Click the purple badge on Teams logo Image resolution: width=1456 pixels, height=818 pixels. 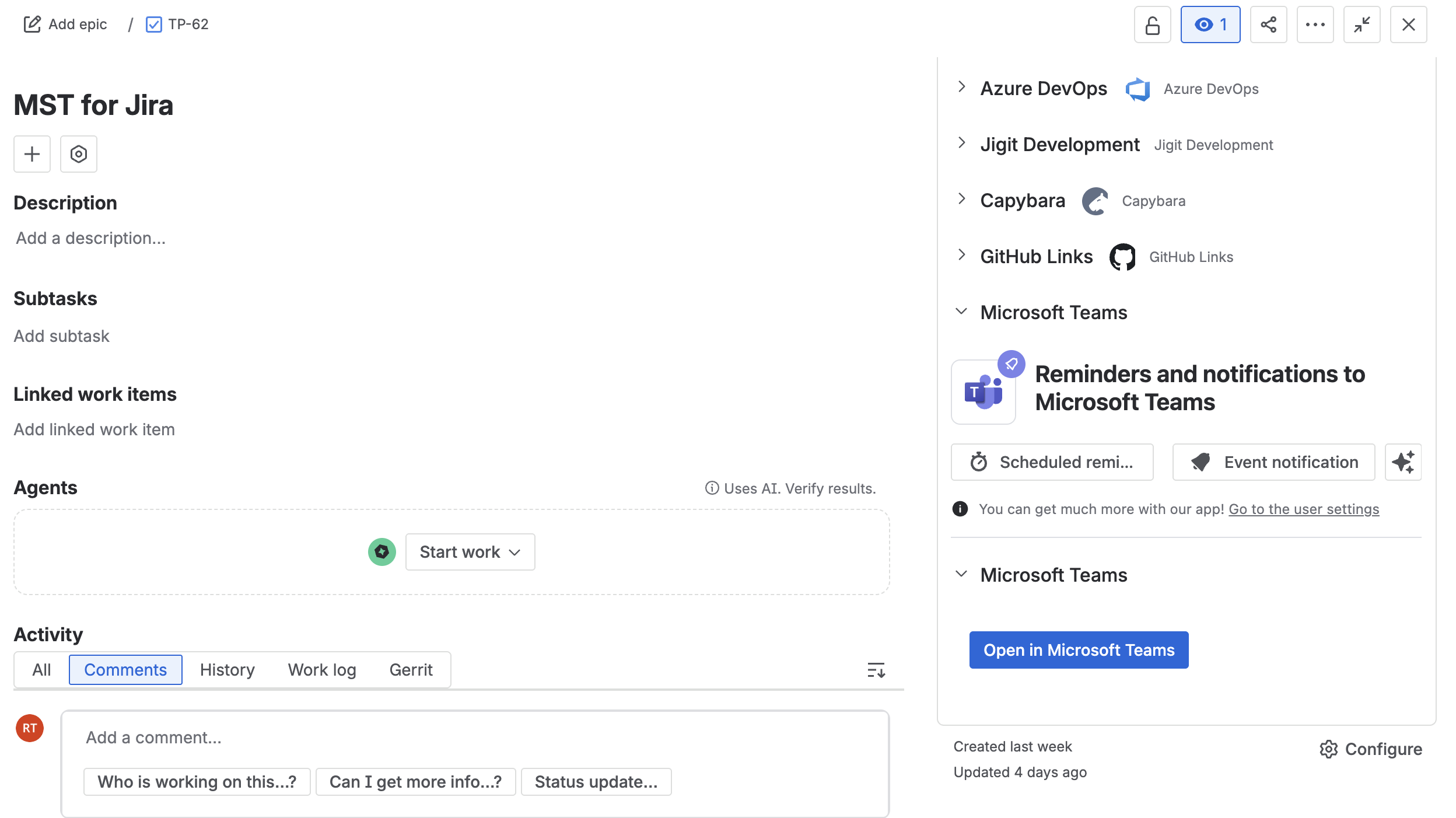coord(1011,364)
